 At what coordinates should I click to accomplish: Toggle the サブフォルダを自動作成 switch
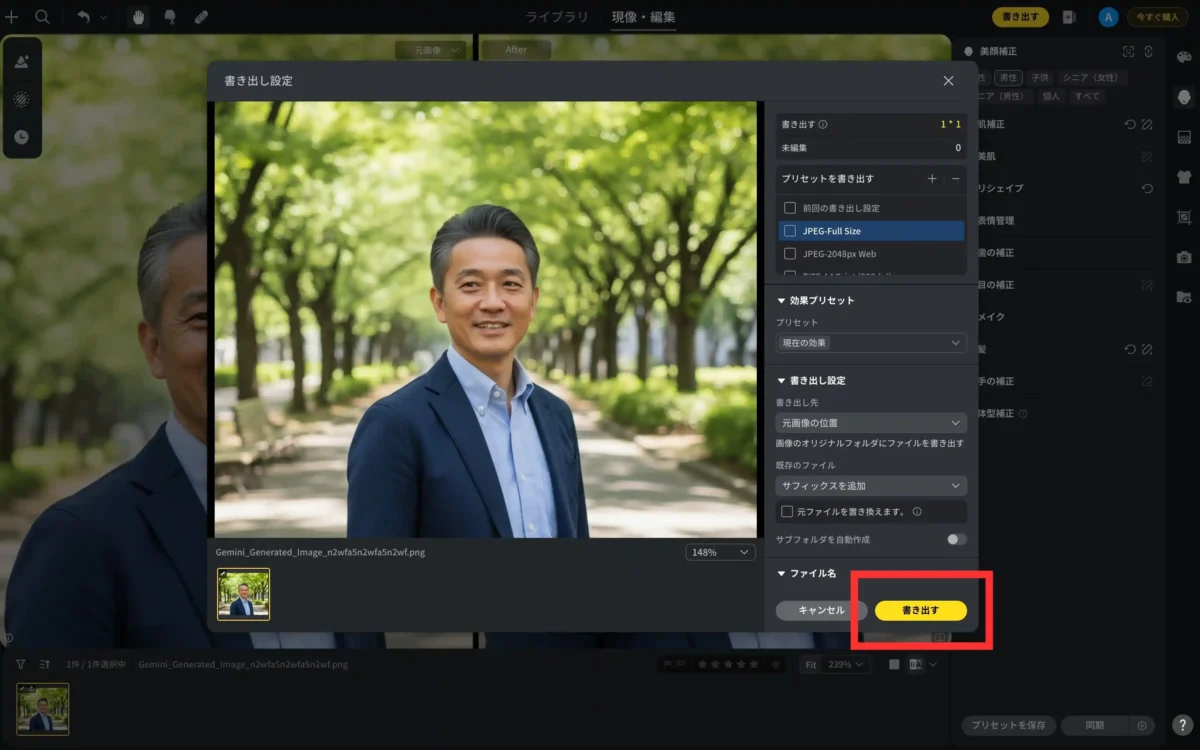click(956, 539)
